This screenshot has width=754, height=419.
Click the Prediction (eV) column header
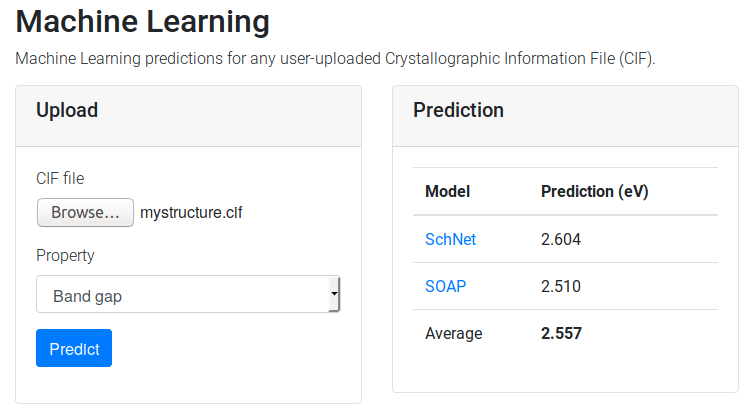(594, 191)
